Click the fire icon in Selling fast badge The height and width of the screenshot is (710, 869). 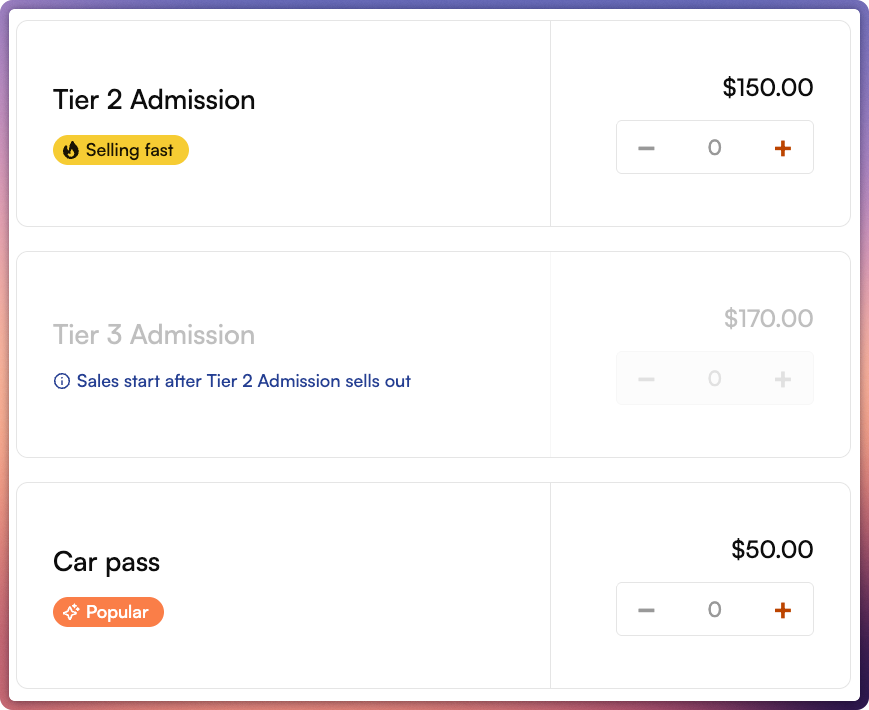pos(71,151)
